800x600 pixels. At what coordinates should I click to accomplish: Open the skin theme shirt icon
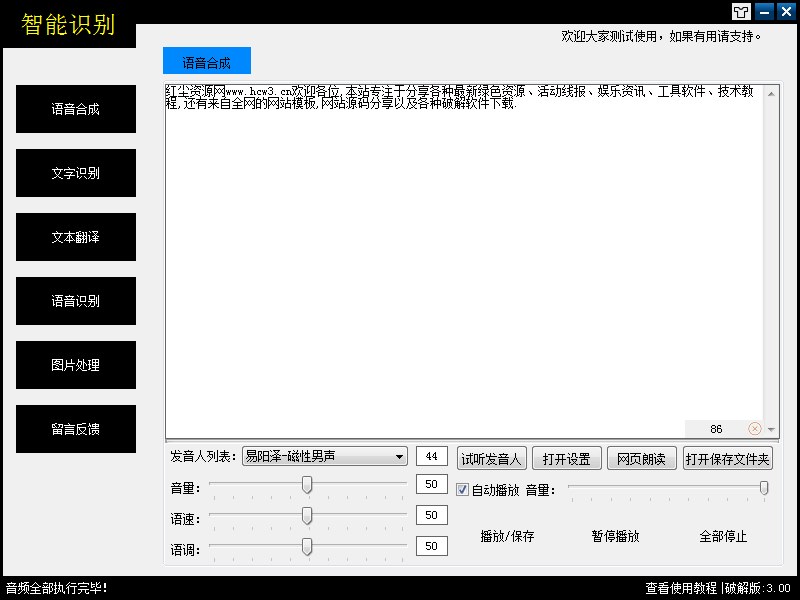click(x=741, y=11)
